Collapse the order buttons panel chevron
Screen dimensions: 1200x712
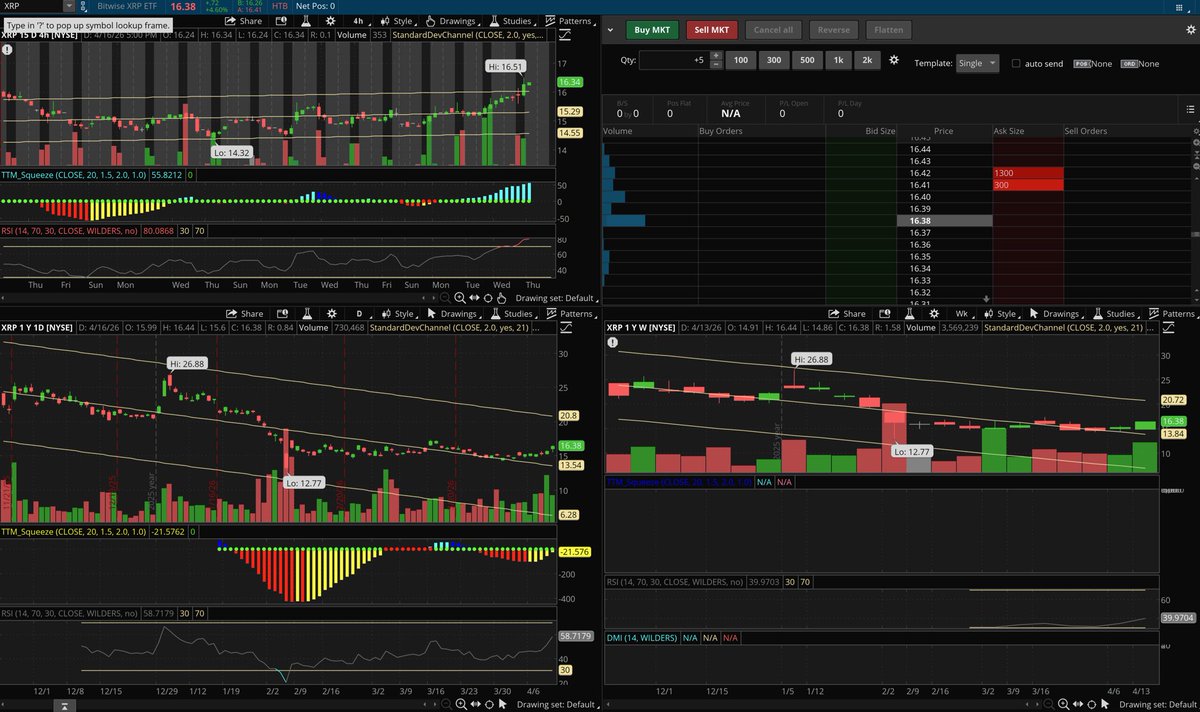609,30
